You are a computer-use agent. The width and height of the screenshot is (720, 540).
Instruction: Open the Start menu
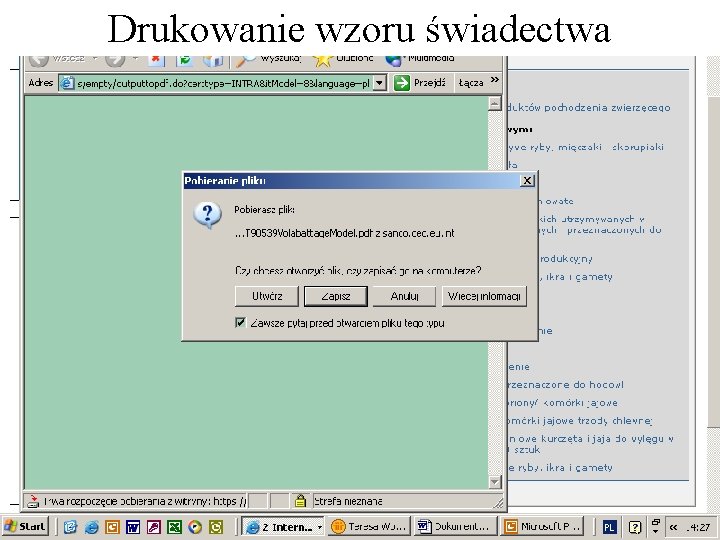(26, 526)
